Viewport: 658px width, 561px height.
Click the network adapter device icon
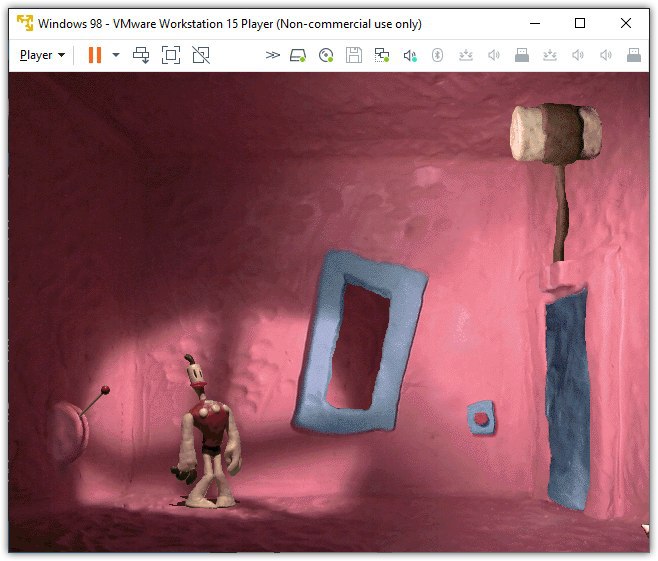click(382, 55)
